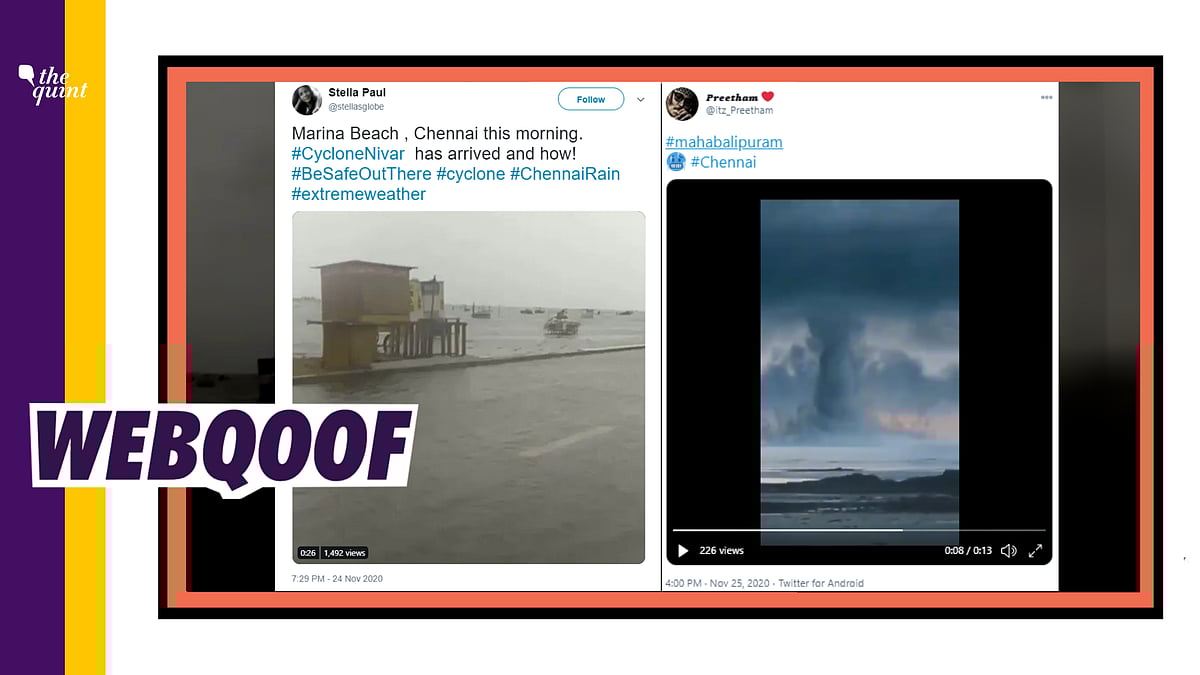Follow Stella Paul

tap(591, 99)
